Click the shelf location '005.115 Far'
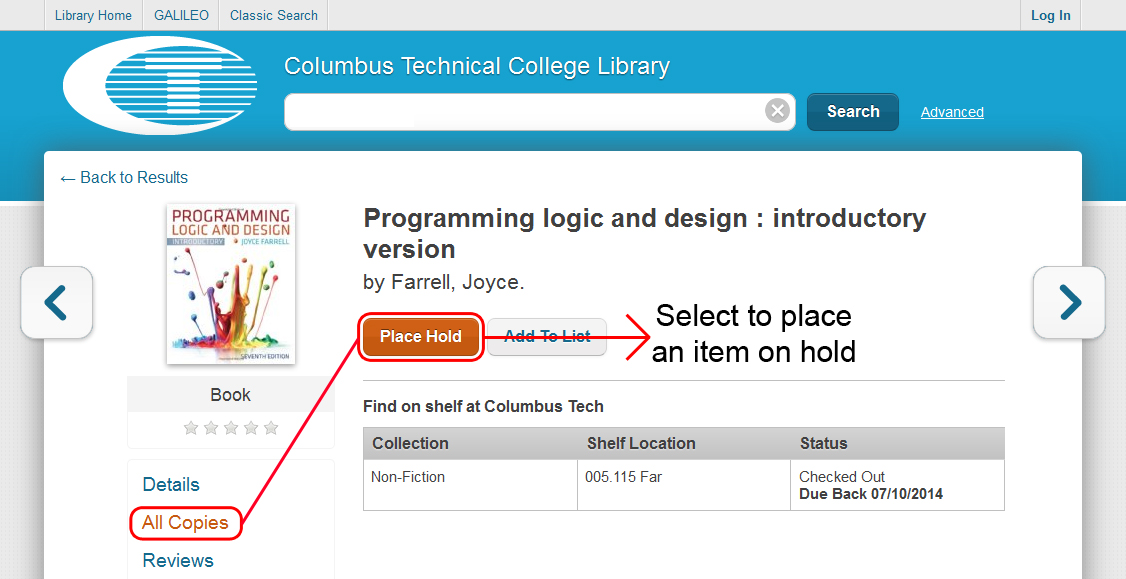The height and width of the screenshot is (579, 1126). 623,477
